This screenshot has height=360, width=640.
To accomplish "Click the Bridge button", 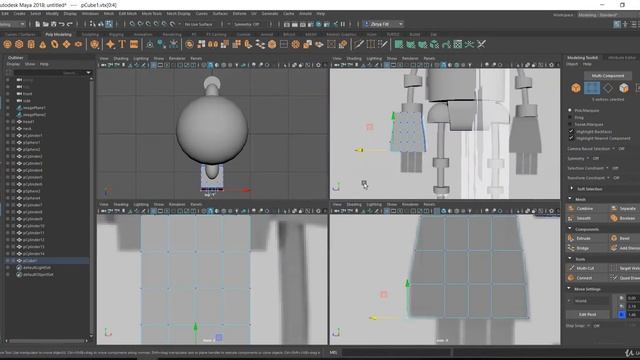I will point(584,248).
